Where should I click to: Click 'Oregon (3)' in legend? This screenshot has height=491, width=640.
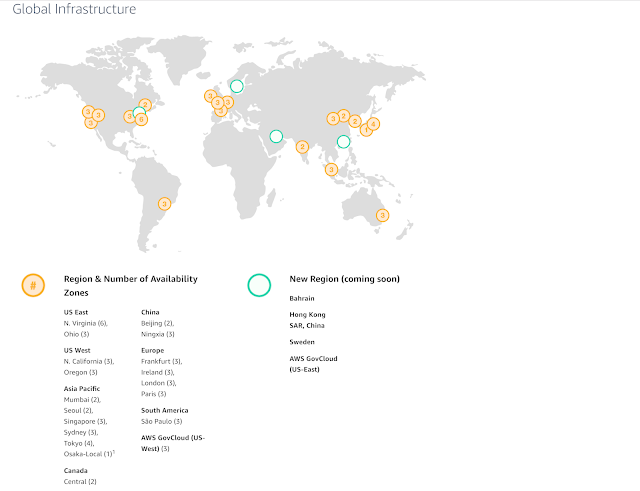pos(80,373)
